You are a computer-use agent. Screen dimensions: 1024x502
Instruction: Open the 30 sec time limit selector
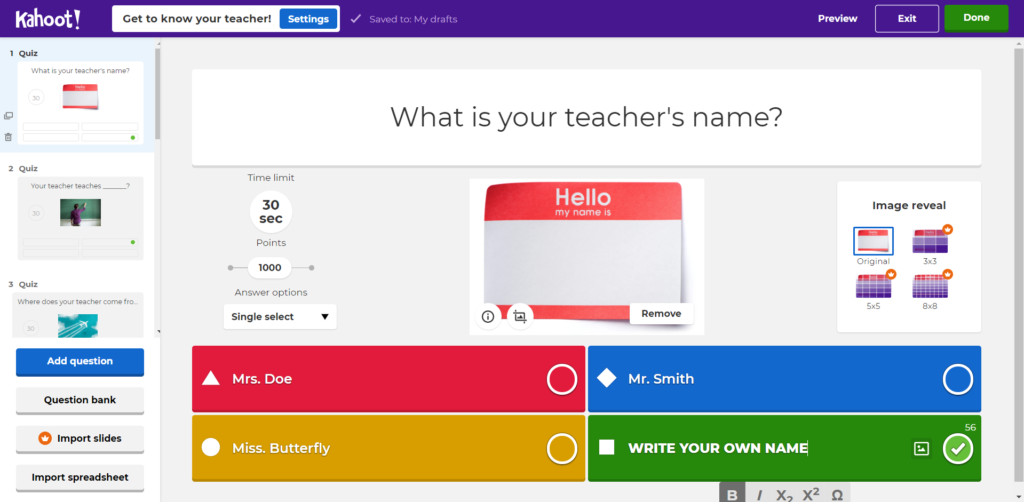pyautogui.click(x=271, y=212)
